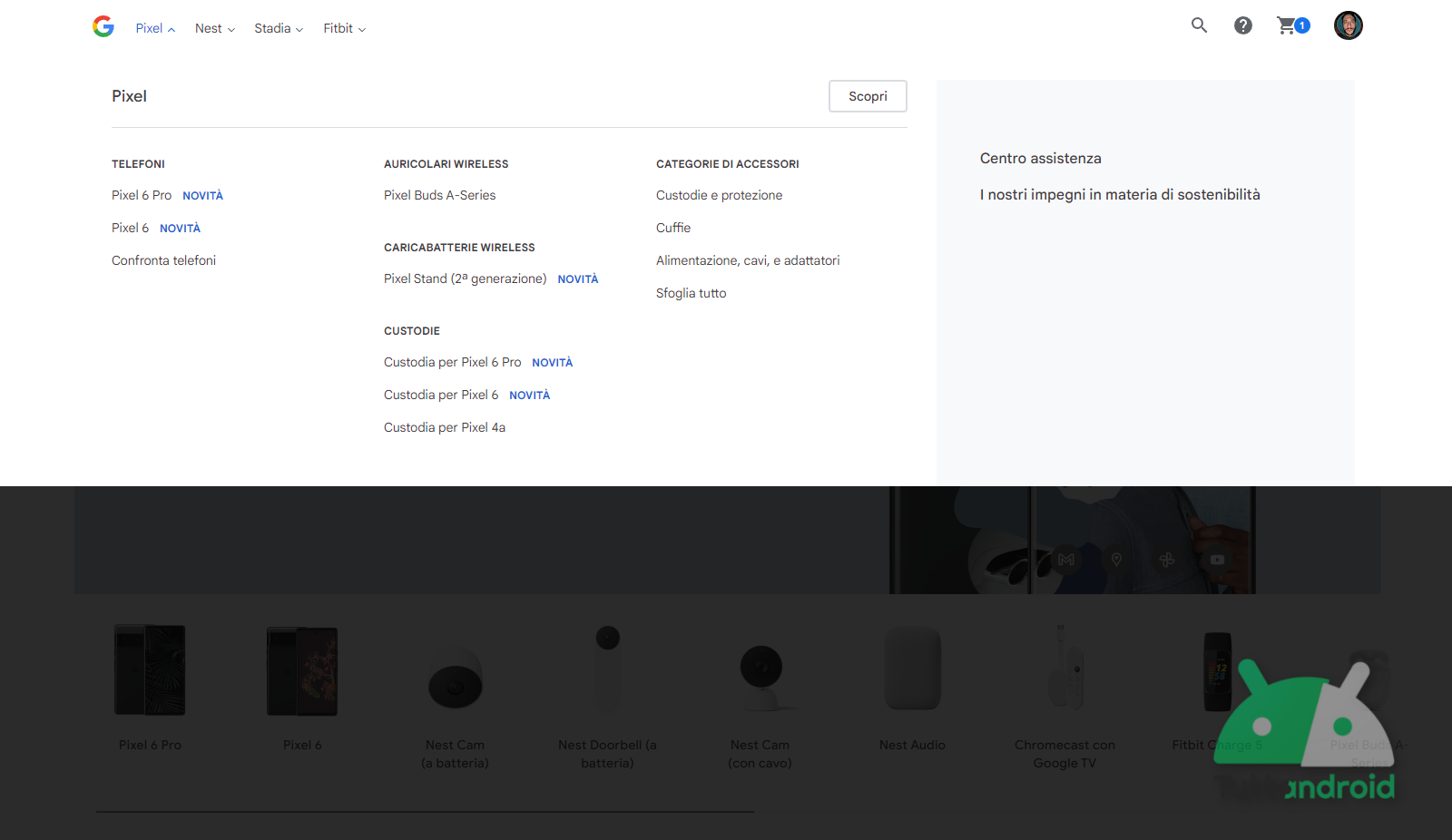This screenshot has height=840, width=1452.
Task: Open Centro assistenza link
Action: pos(1040,158)
